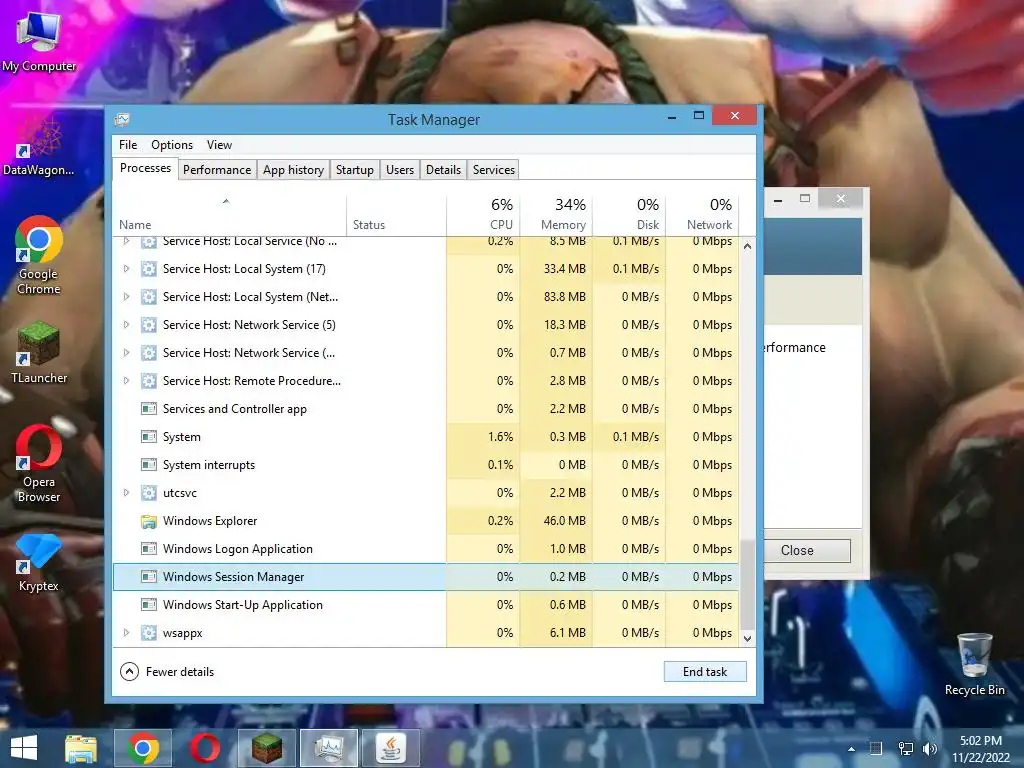Select the System interrupts process

426,465
